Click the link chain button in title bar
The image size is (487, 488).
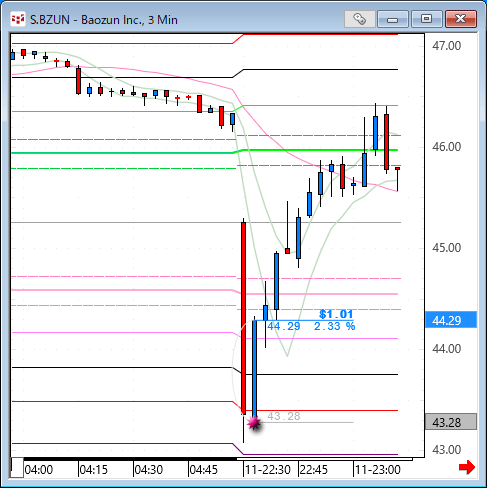tap(360, 19)
